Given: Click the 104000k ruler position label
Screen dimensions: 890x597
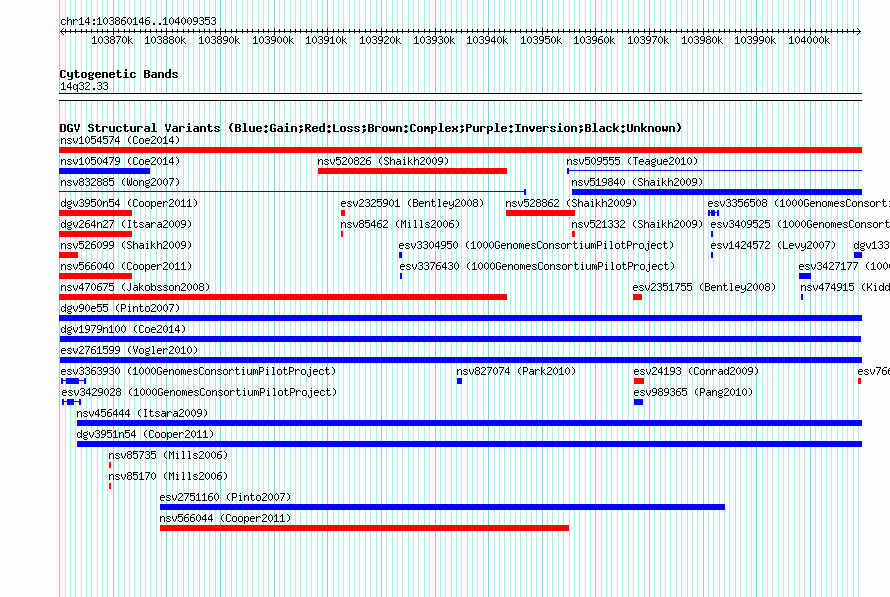Looking at the screenshot, I should [809, 40].
